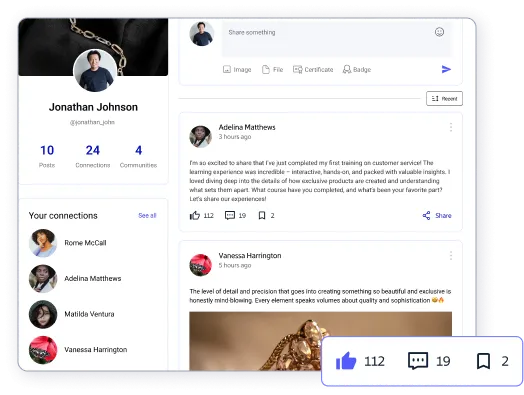This screenshot has height=395, width=524.
Task: Open Rome McCall connection name
Action: (x=85, y=243)
